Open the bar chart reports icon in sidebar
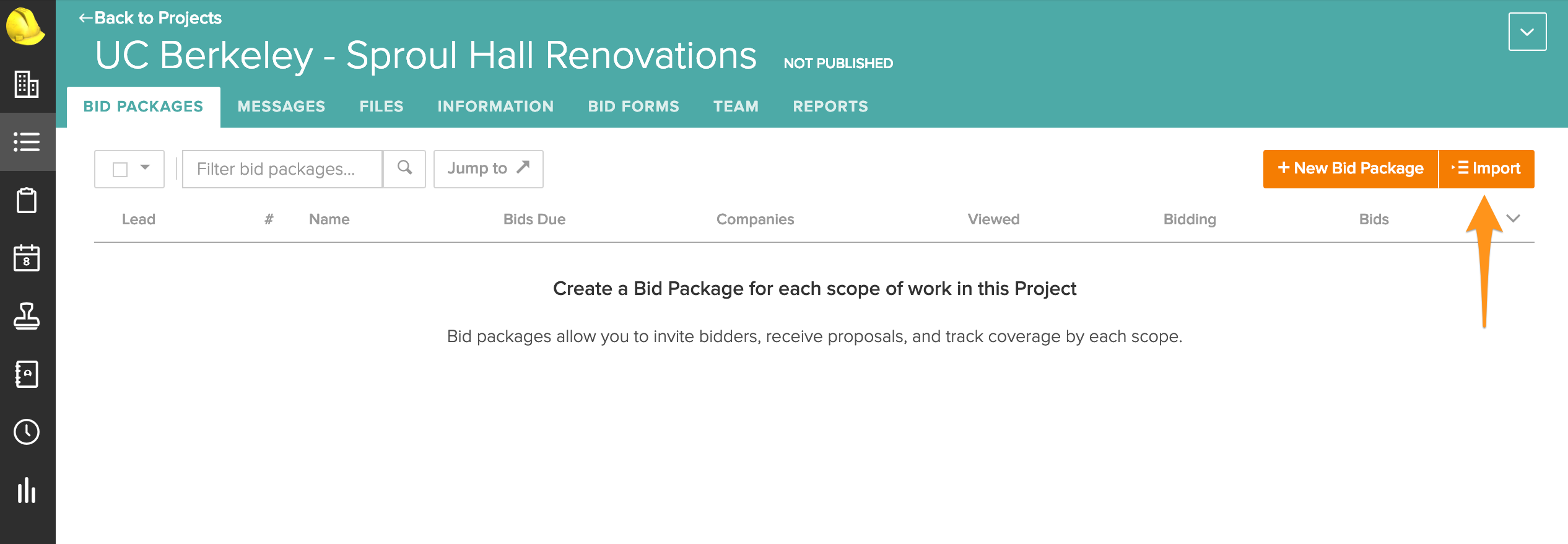 (x=27, y=490)
